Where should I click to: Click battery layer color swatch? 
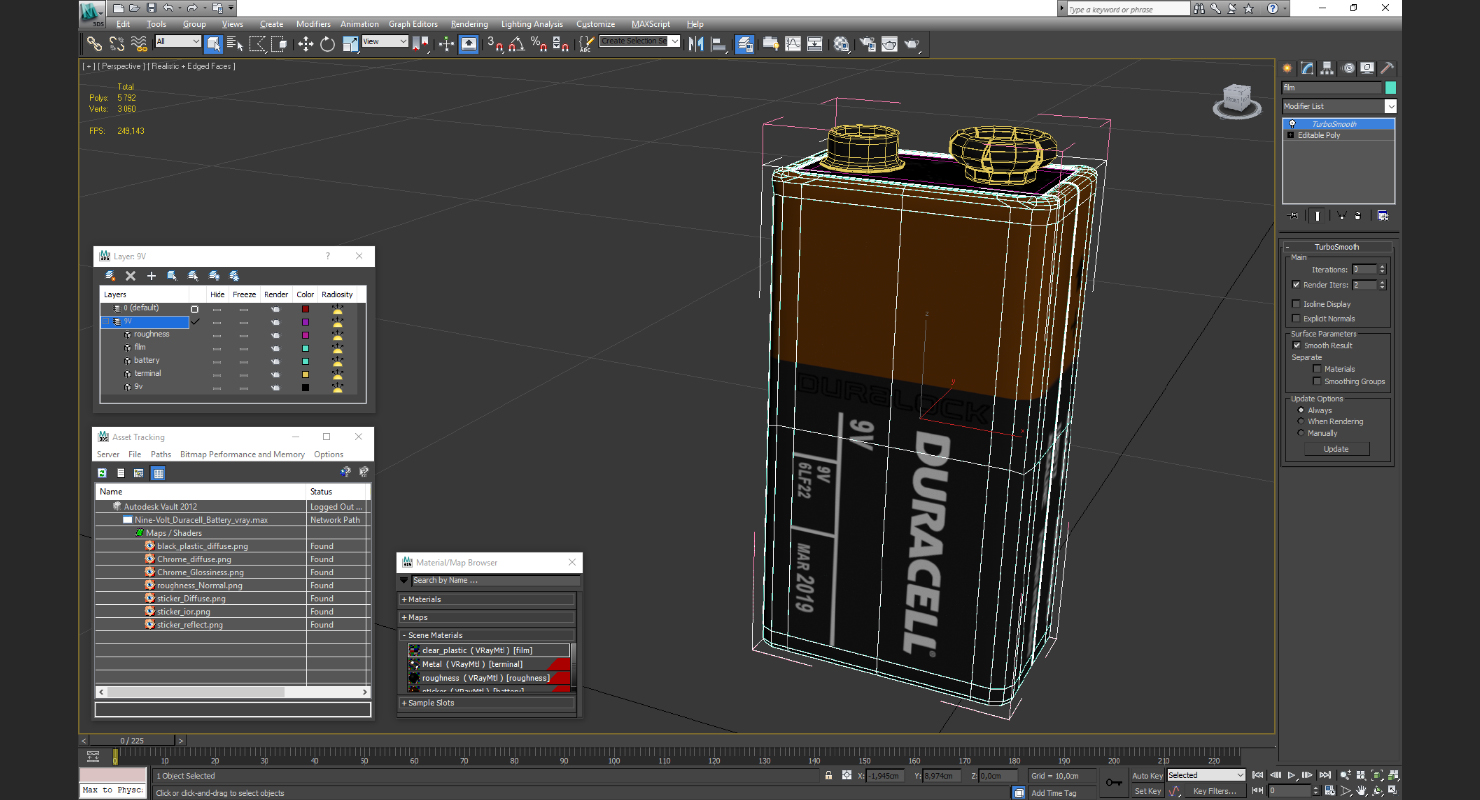[305, 360]
